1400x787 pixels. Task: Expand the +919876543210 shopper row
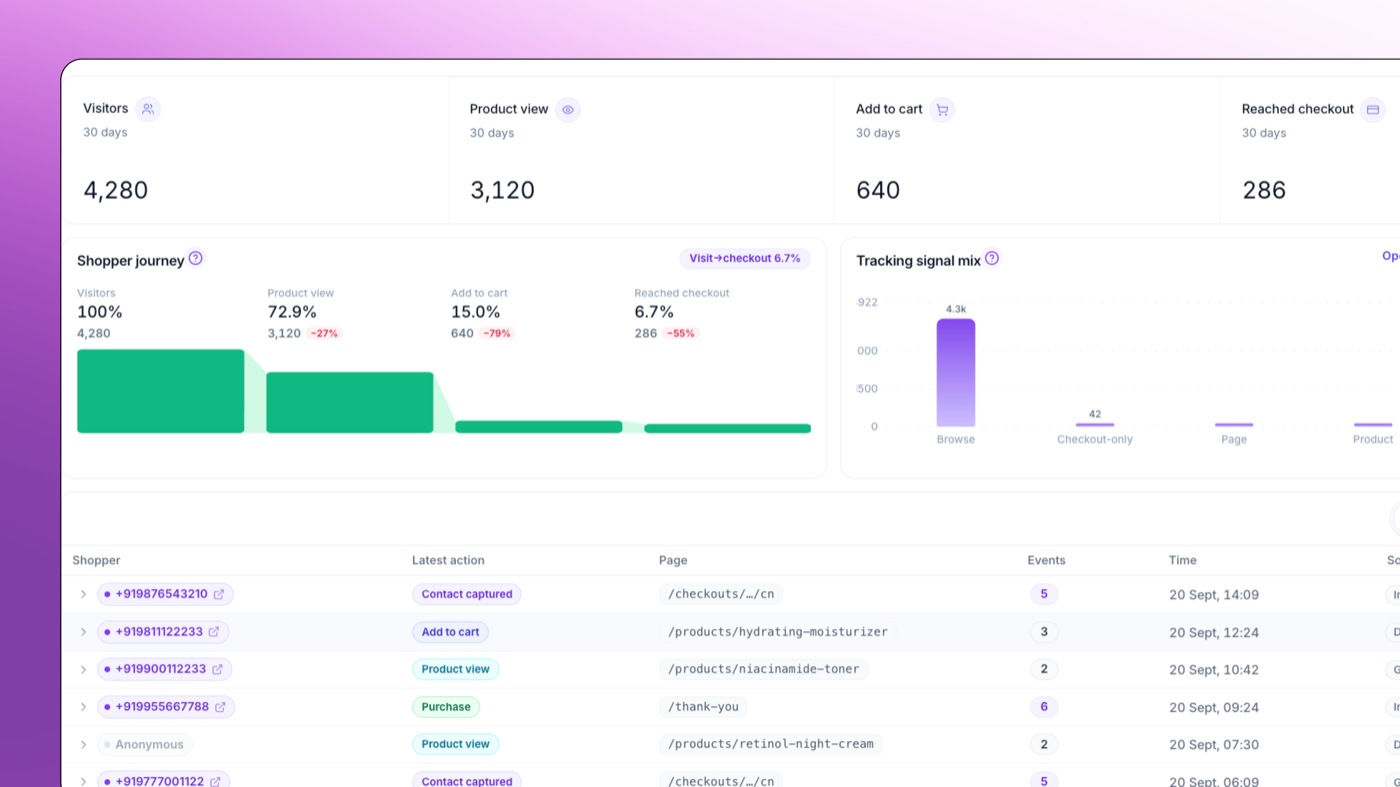pyautogui.click(x=84, y=594)
